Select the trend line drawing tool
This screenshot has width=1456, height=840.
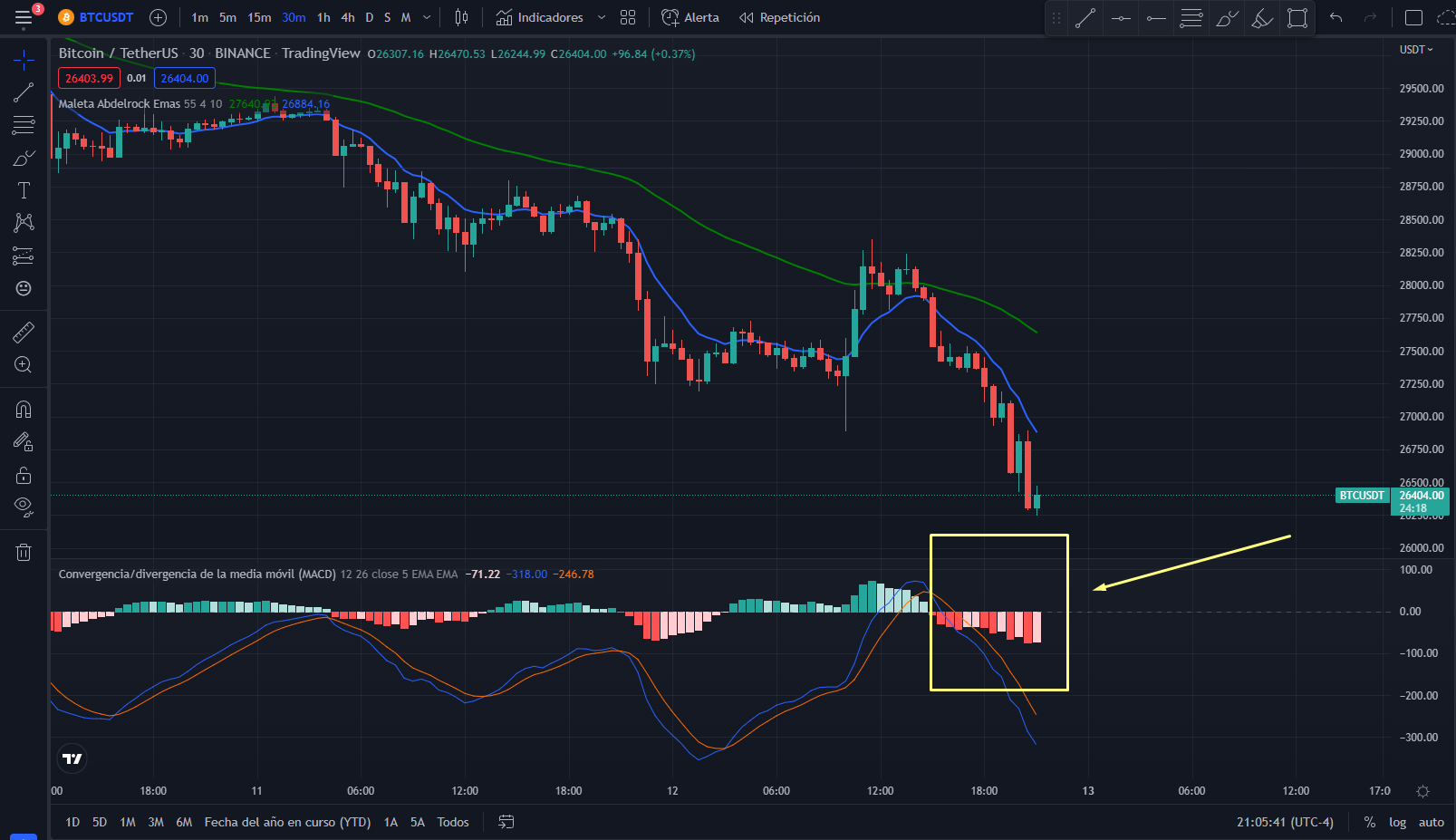(x=24, y=92)
